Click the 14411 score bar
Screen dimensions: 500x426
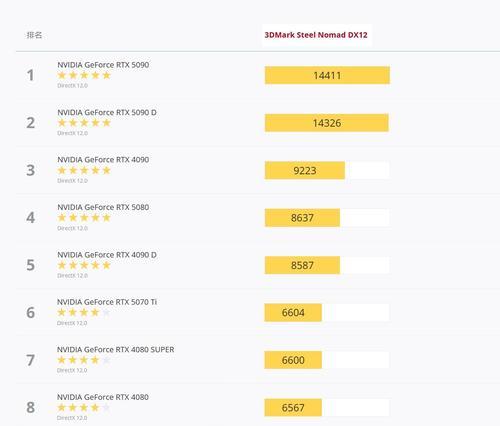(x=327, y=75)
